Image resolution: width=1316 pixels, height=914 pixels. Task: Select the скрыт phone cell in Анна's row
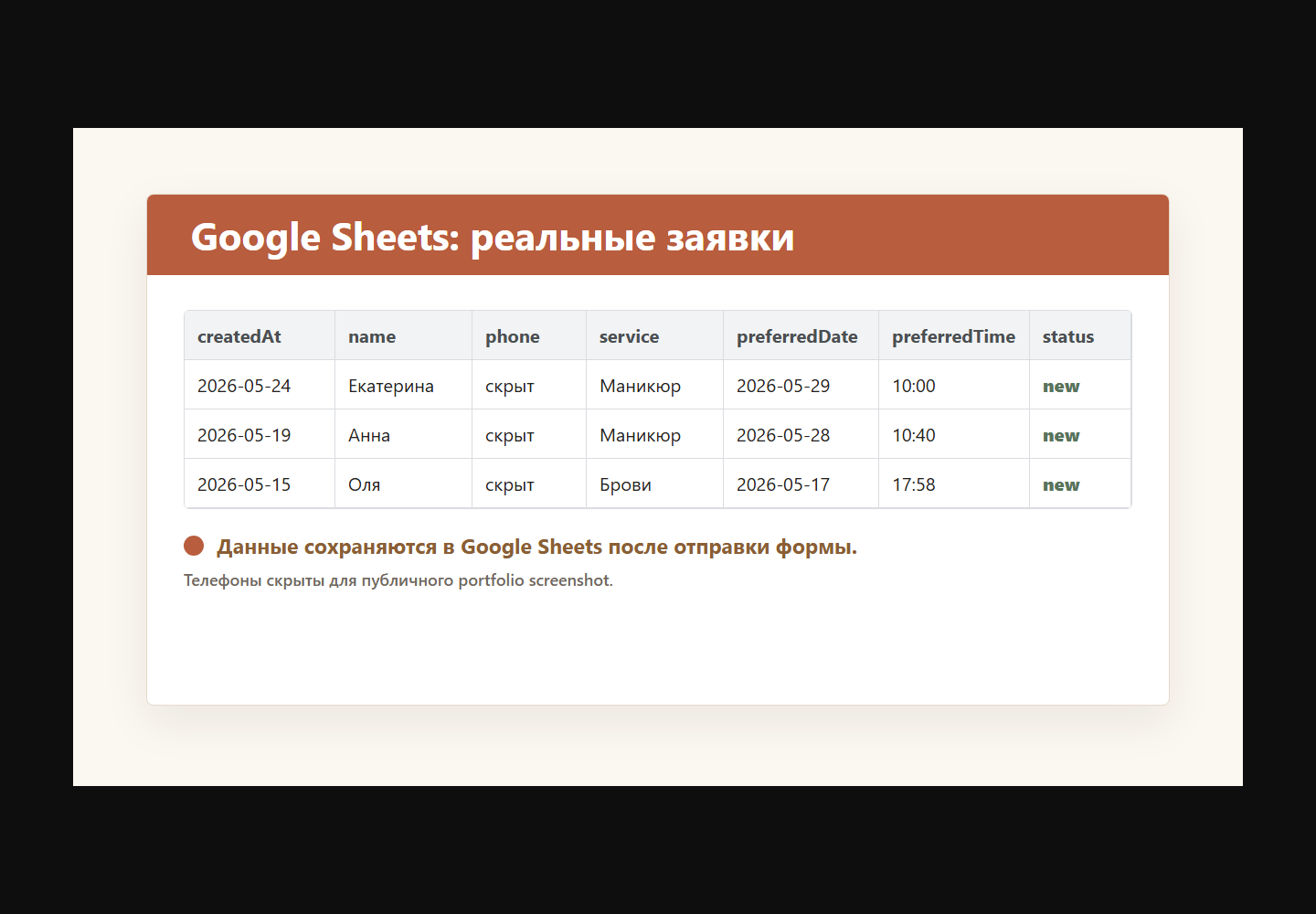[529, 434]
